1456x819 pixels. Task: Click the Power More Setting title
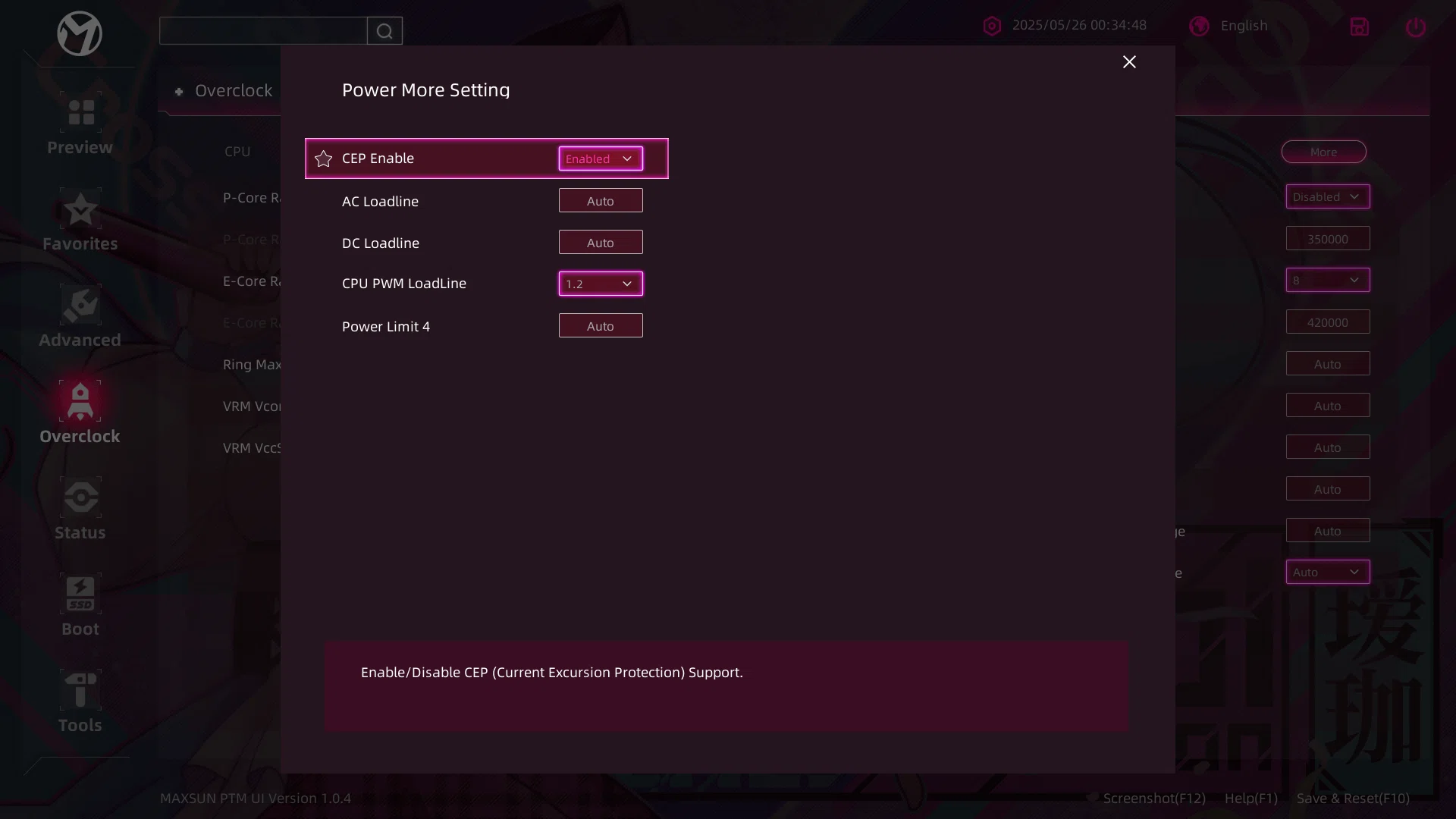pyautogui.click(x=425, y=89)
